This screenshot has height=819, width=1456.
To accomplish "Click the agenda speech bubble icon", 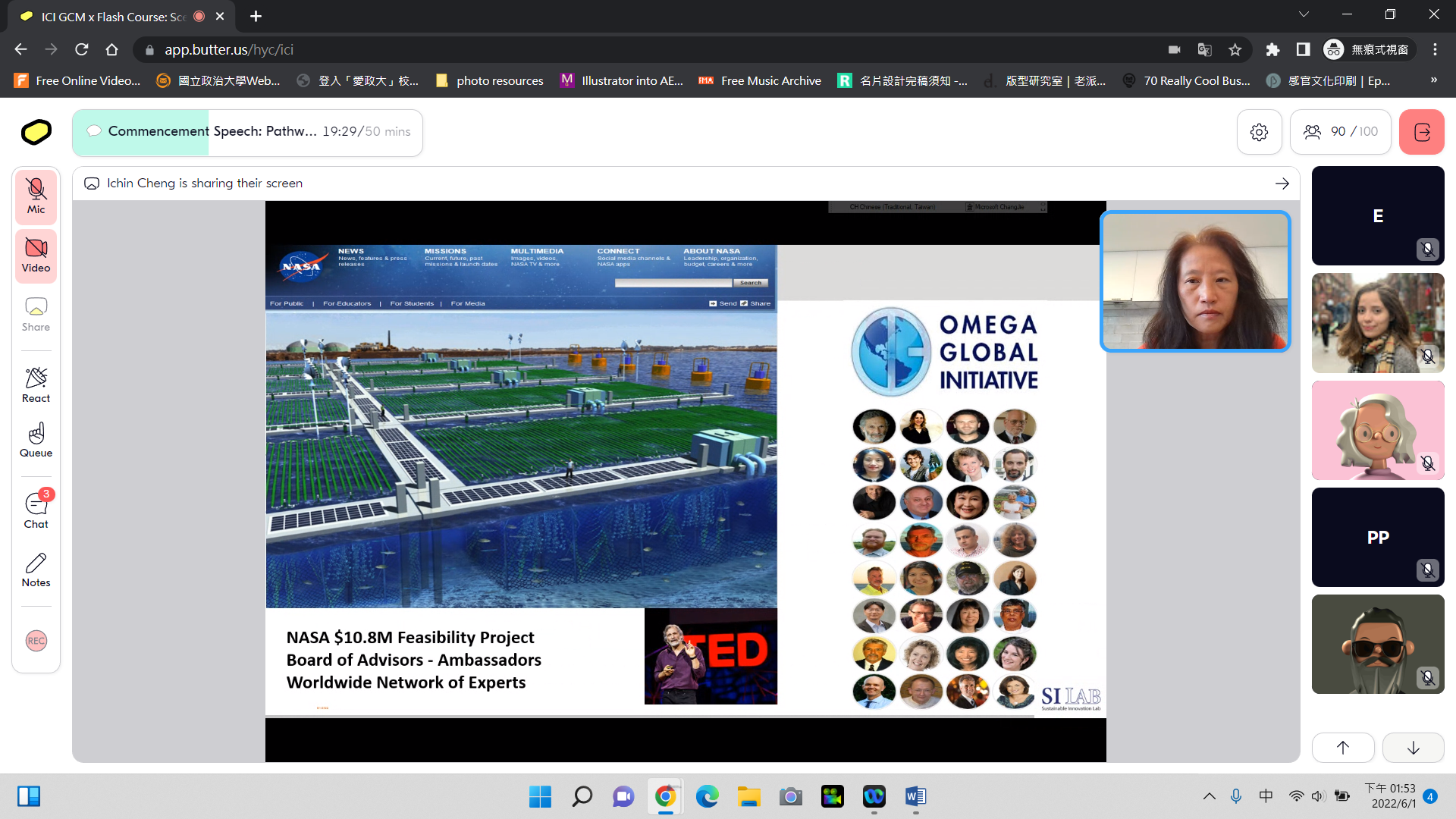I will coord(94,131).
